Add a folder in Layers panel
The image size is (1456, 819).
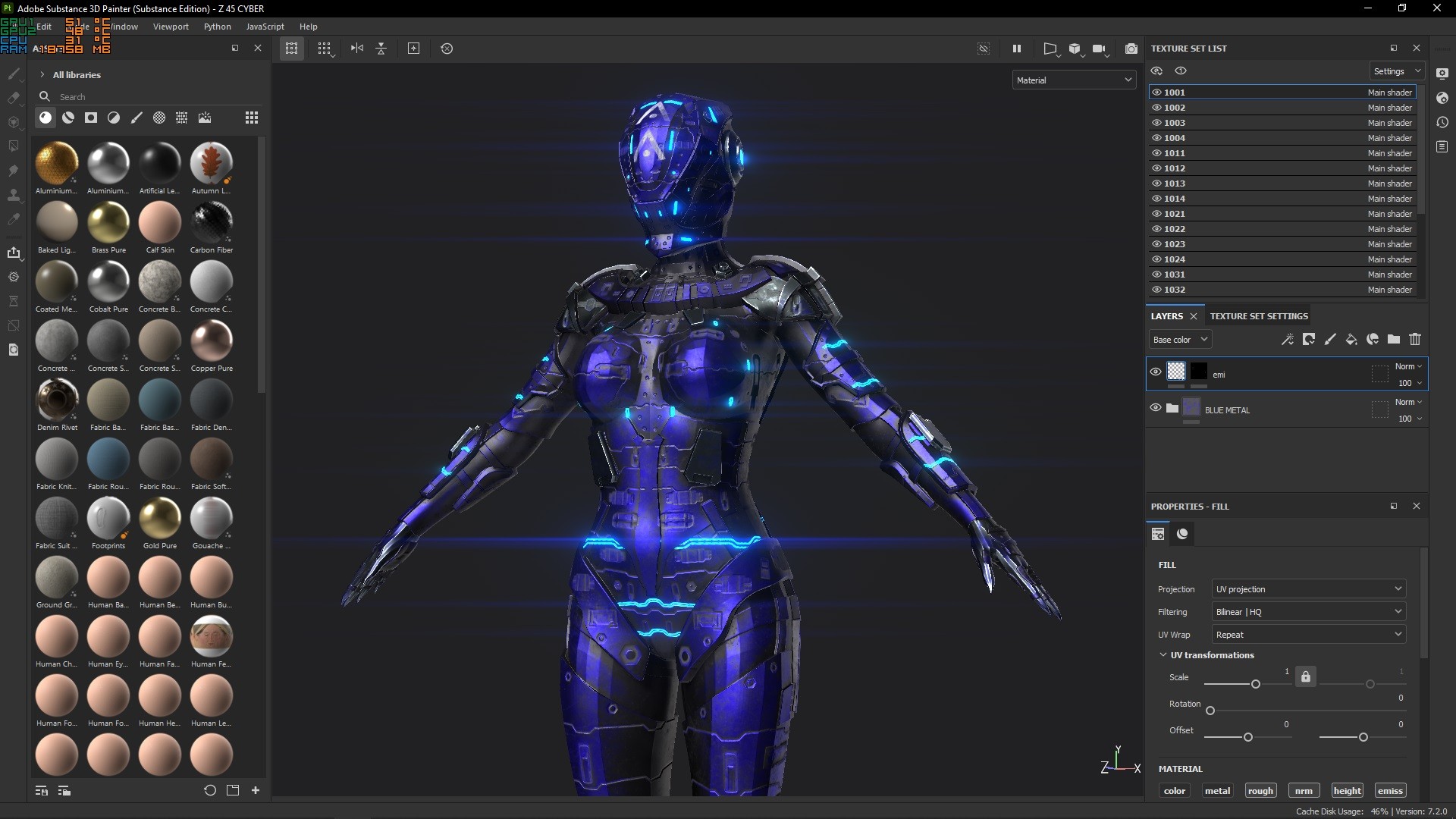pos(1394,340)
